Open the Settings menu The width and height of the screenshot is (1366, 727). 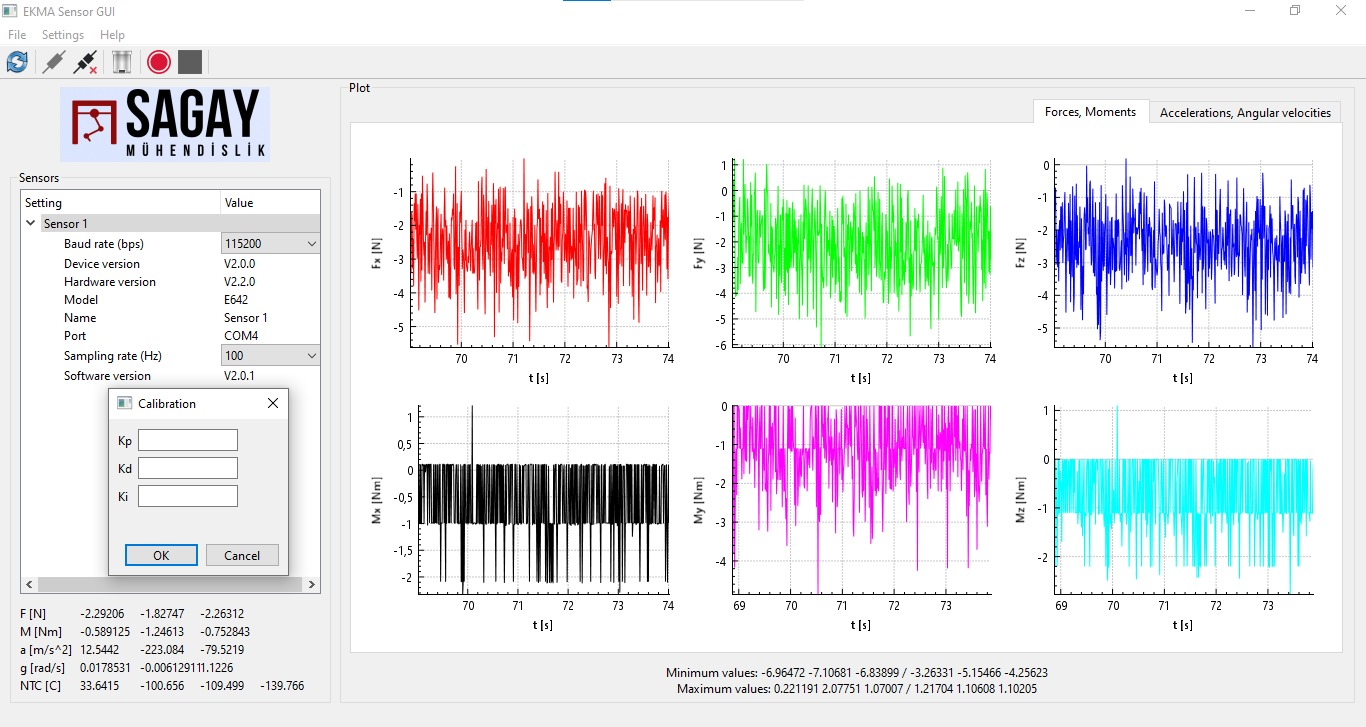click(x=63, y=35)
